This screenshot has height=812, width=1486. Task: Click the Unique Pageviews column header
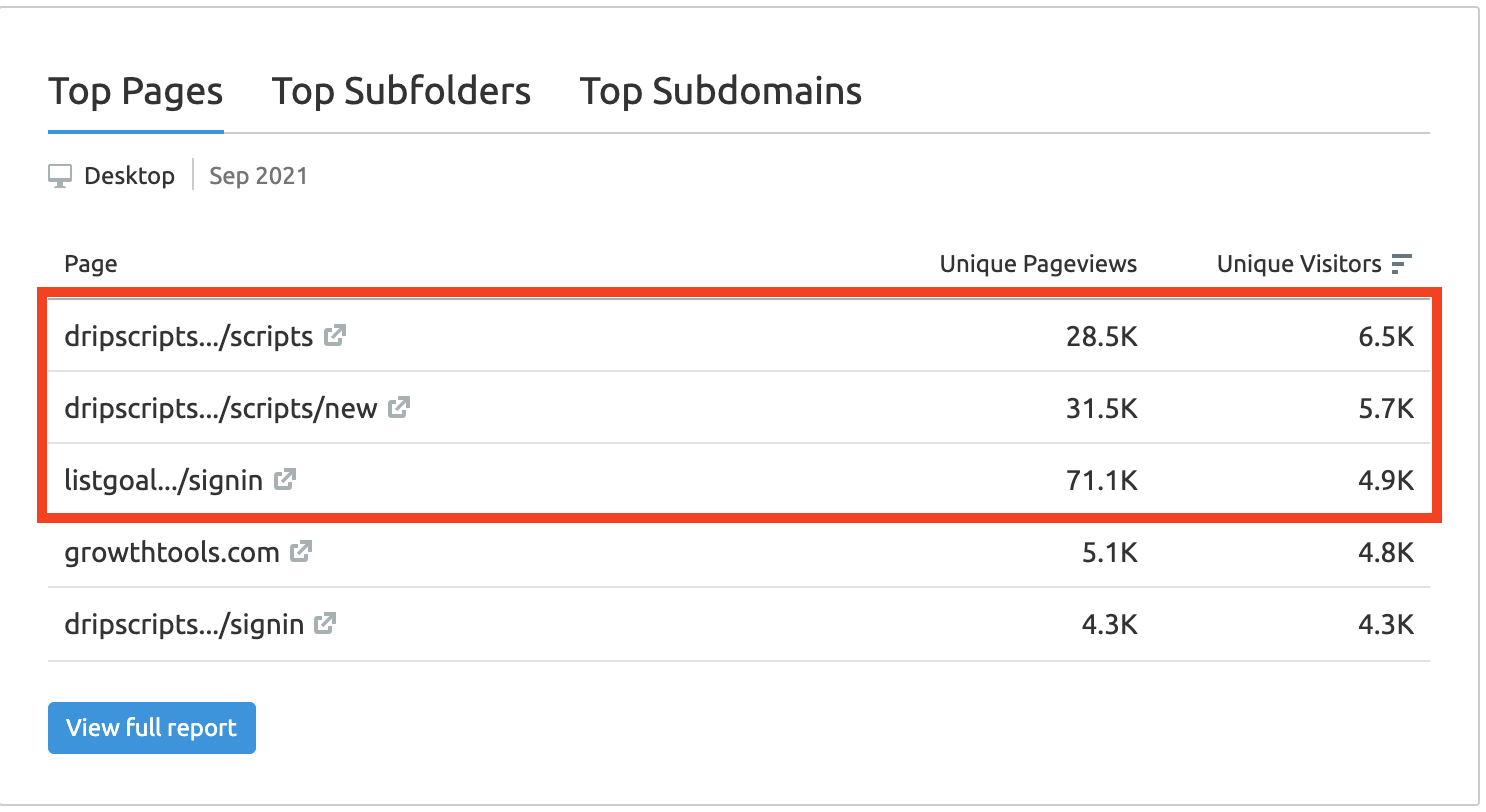pos(1038,264)
